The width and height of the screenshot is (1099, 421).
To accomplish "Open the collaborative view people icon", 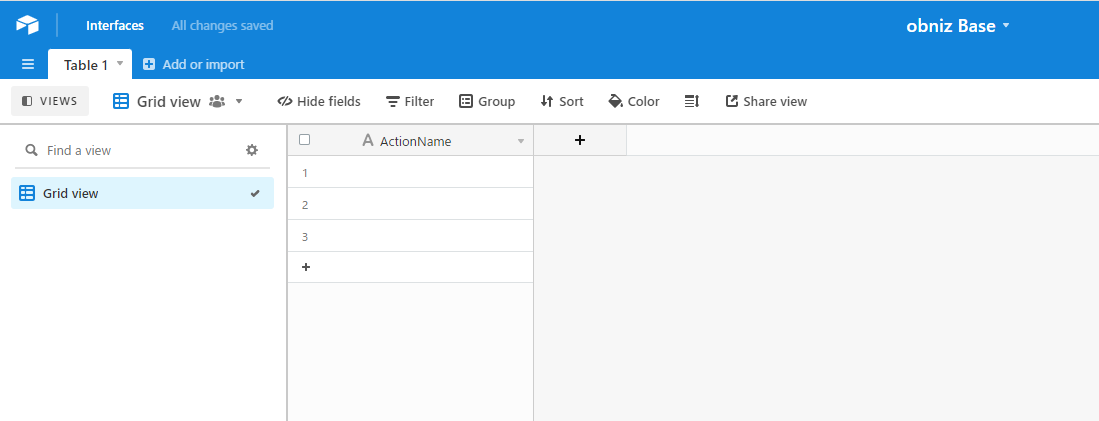I will click(217, 101).
